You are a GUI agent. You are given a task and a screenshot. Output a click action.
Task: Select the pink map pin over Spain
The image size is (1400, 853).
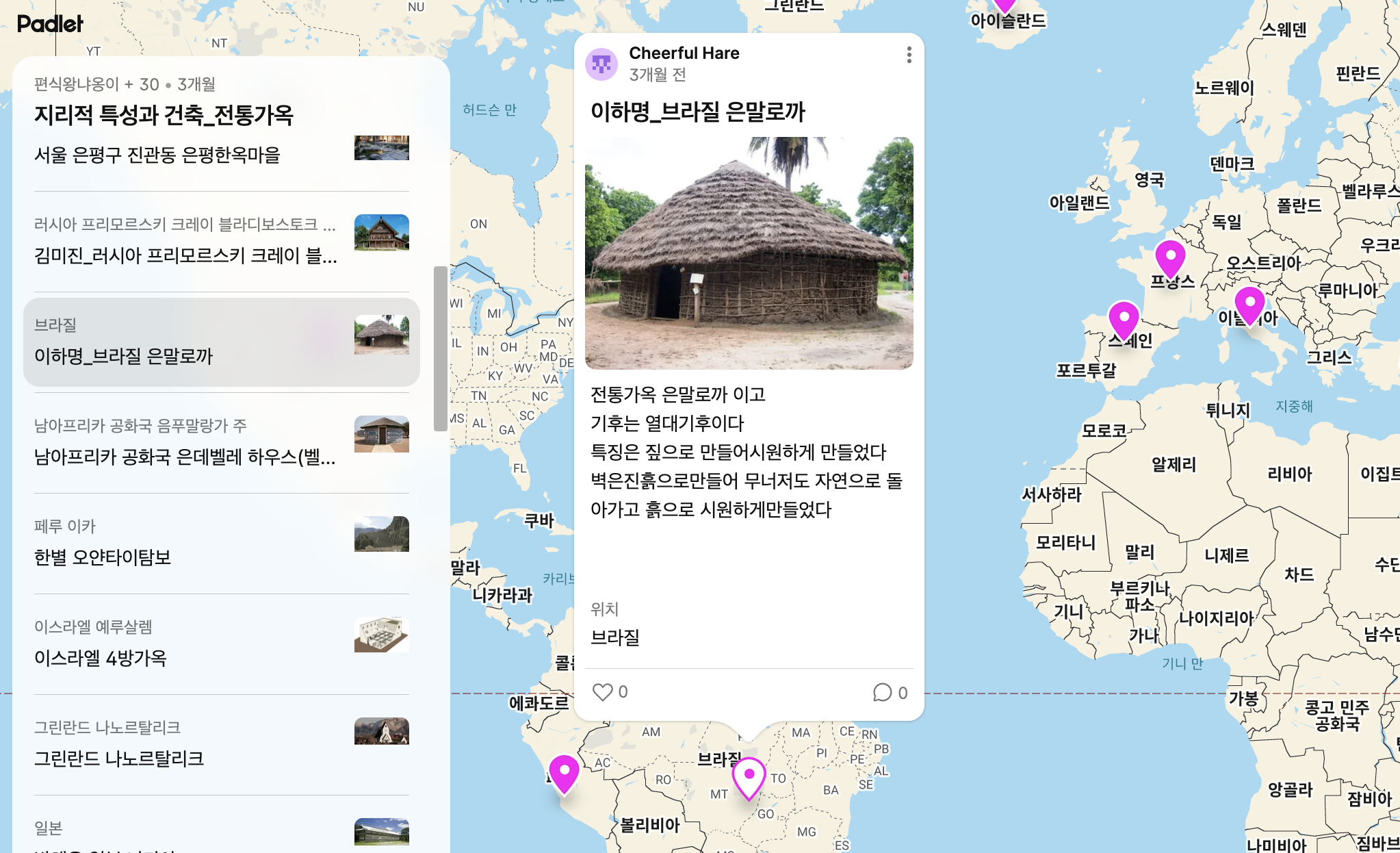tap(1123, 318)
